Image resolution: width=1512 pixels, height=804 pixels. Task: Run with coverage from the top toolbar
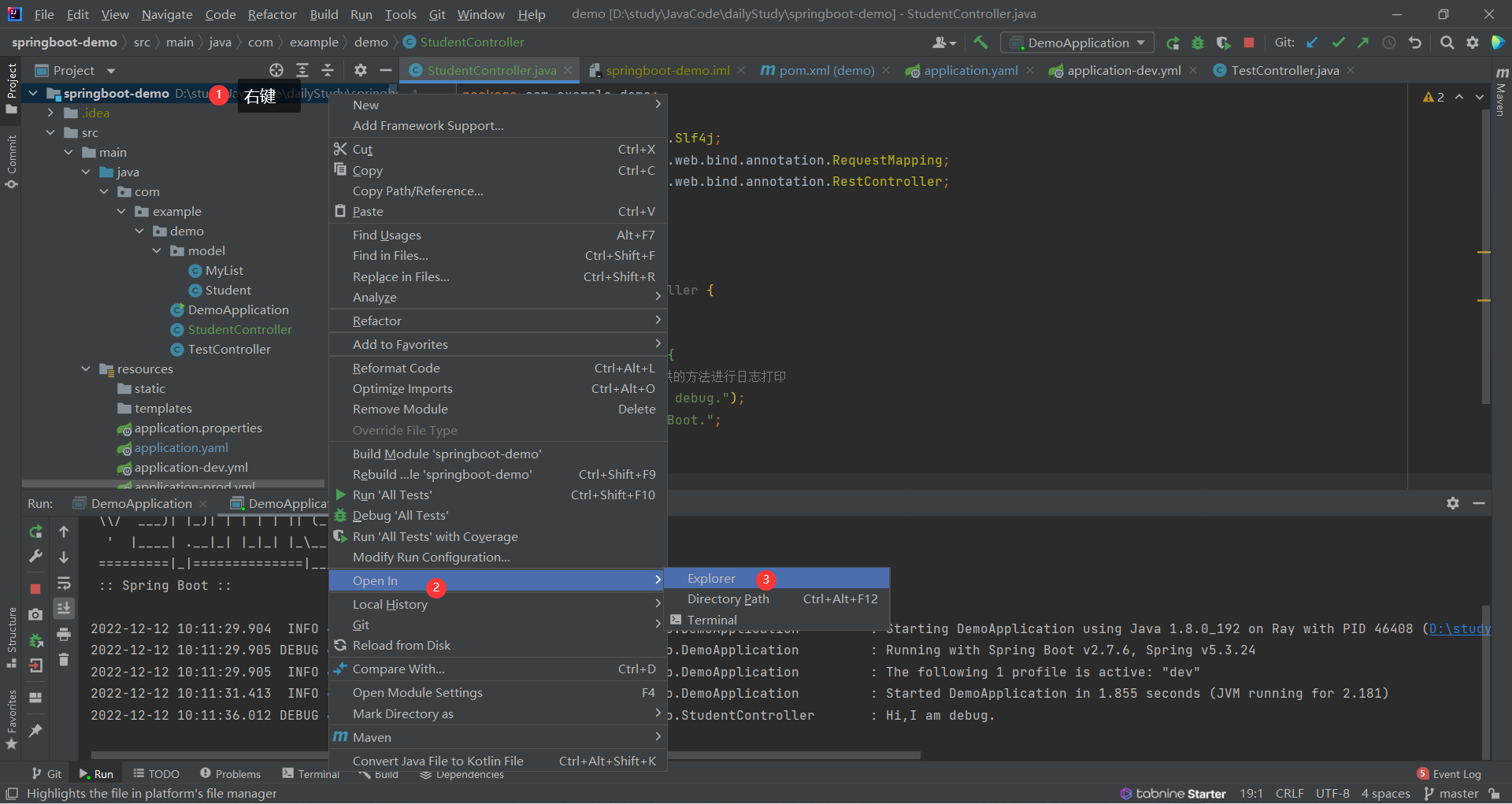(x=1223, y=43)
